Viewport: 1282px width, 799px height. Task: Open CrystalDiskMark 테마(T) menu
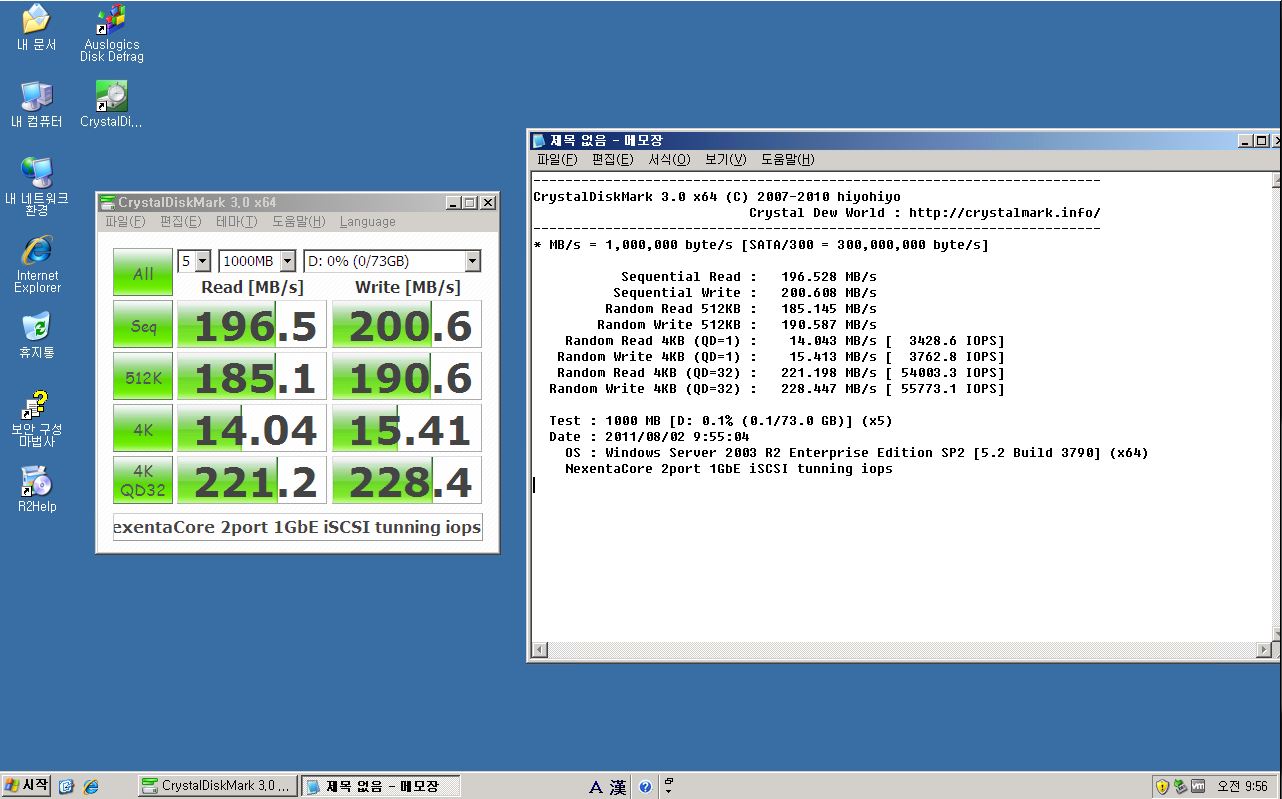pos(236,222)
